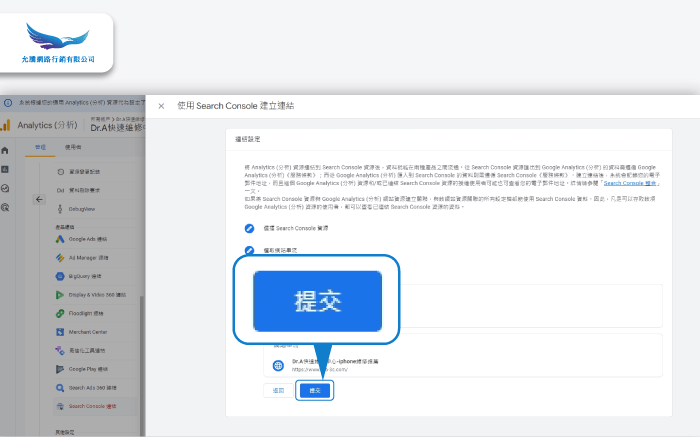Open Display & Video 360 連結 icon

60,294
